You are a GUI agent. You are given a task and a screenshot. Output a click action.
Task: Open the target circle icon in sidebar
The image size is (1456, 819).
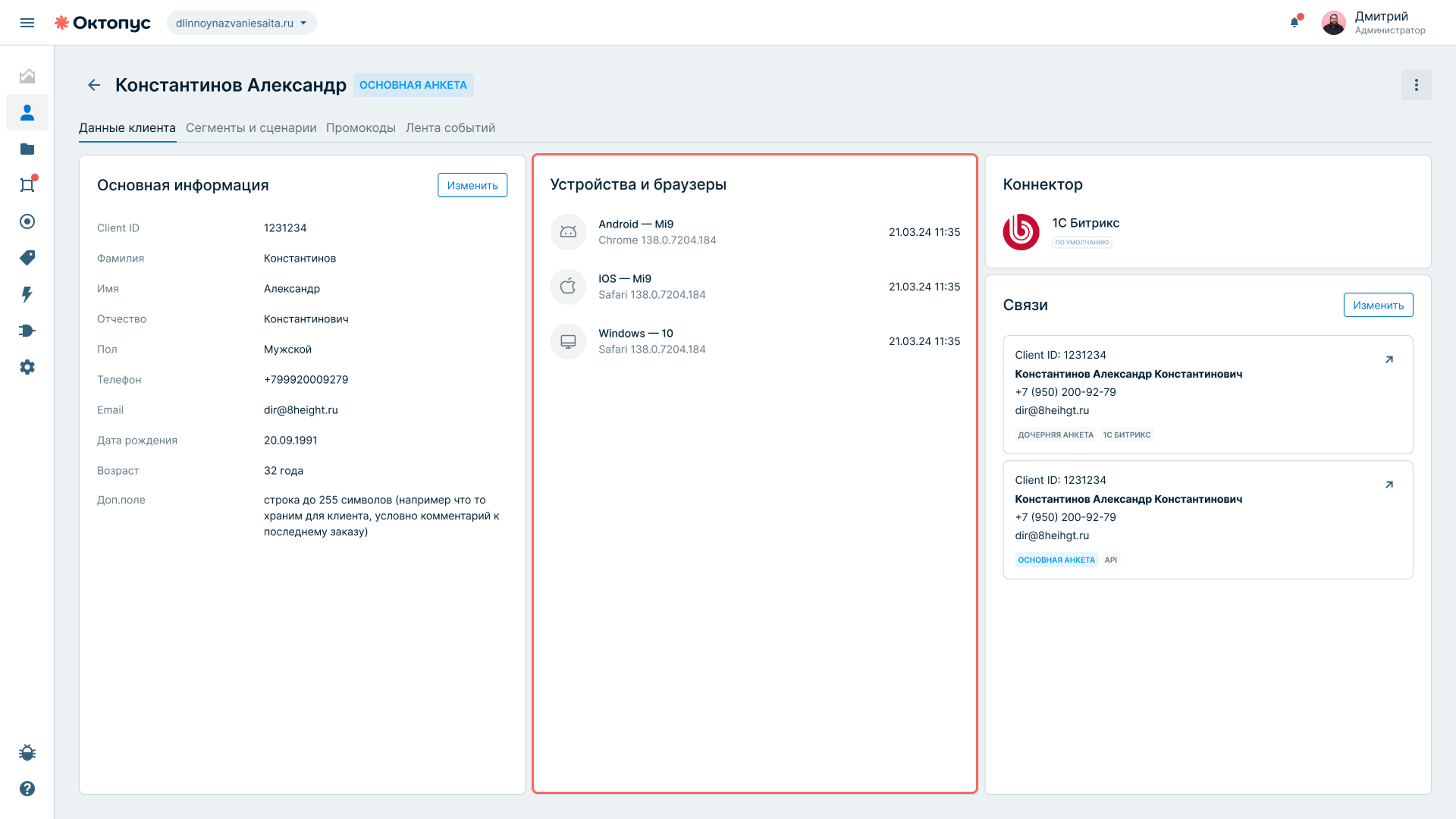click(27, 221)
